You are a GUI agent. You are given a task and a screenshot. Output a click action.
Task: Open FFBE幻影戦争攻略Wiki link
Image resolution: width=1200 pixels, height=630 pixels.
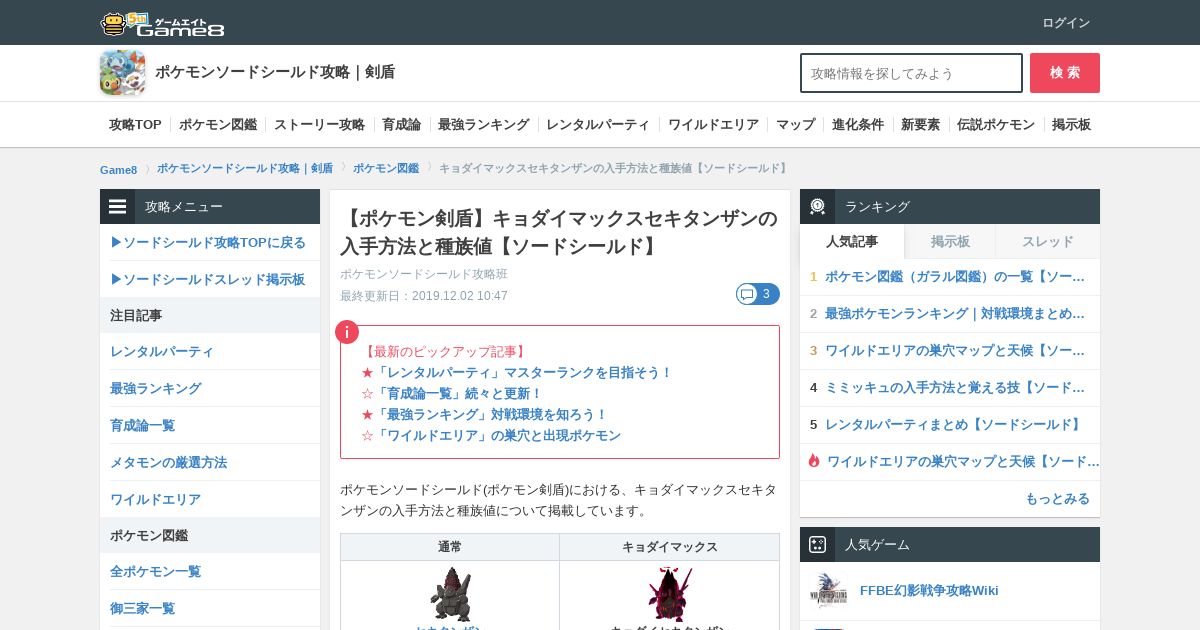pyautogui.click(x=929, y=591)
